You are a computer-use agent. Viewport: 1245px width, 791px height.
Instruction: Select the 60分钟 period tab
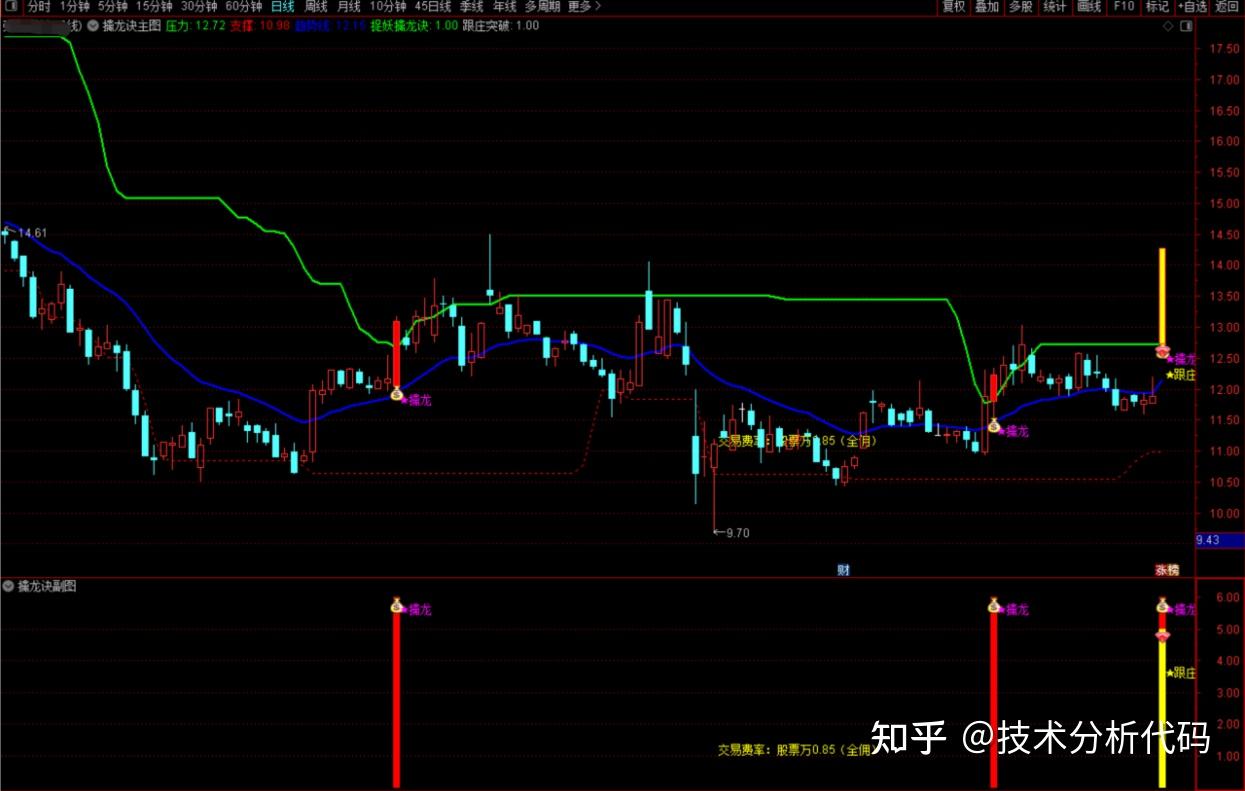click(243, 6)
